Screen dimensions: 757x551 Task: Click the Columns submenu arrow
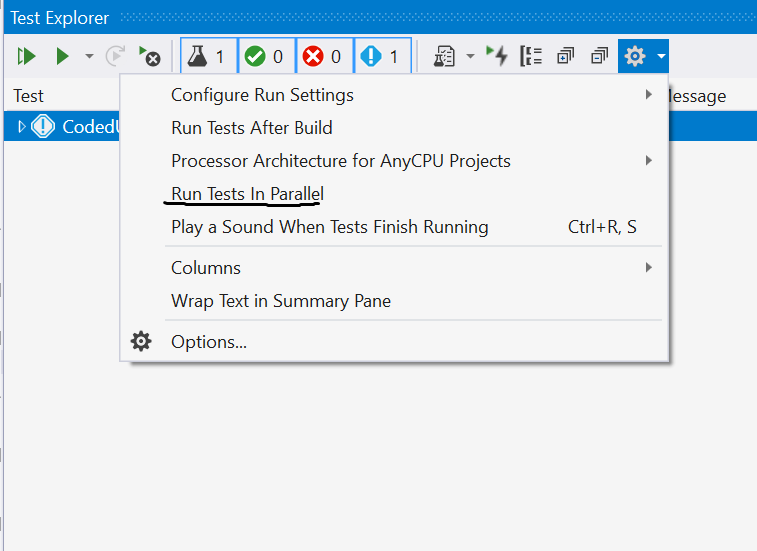(649, 268)
